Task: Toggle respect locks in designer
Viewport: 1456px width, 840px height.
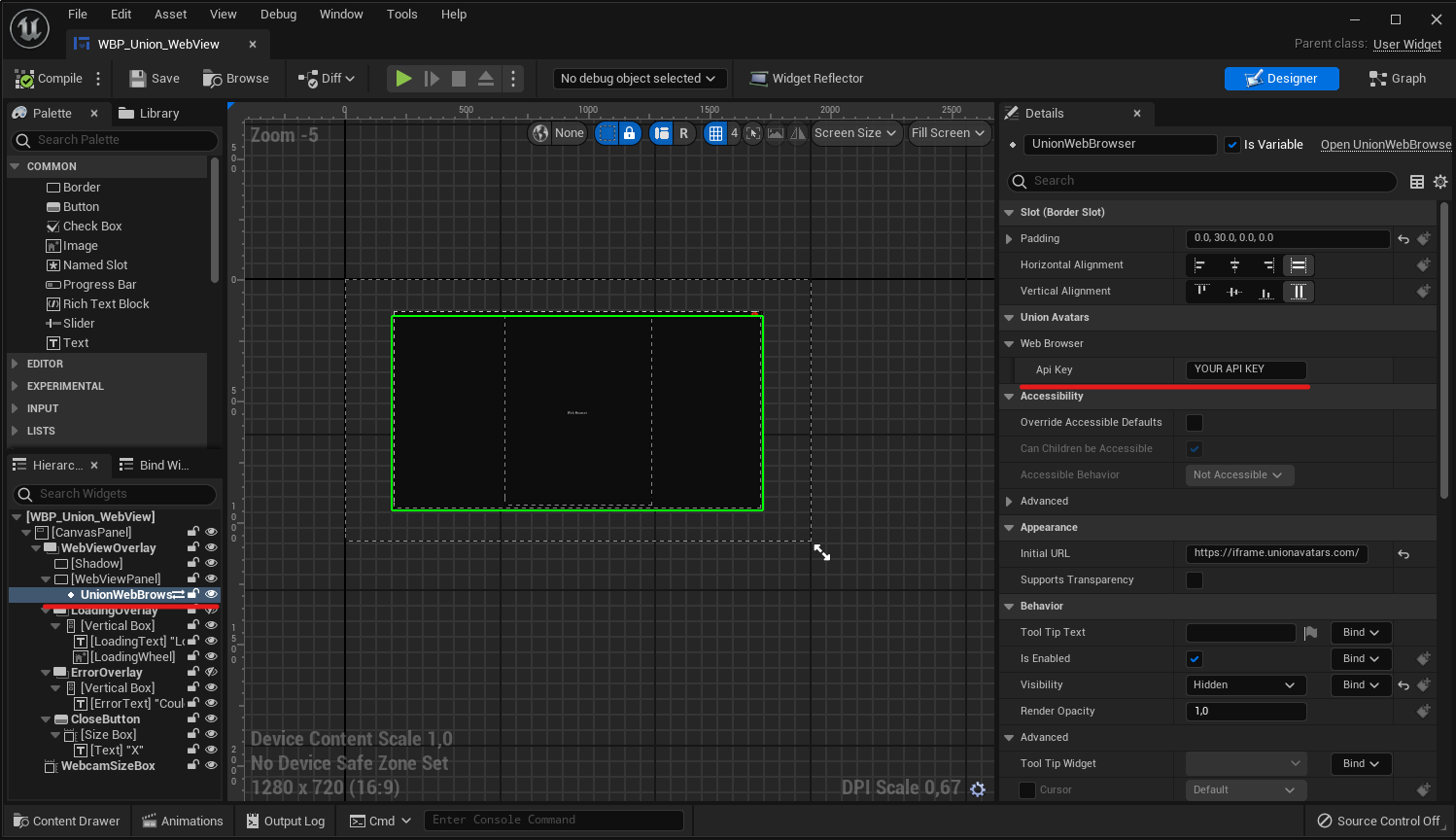Action: (x=630, y=133)
